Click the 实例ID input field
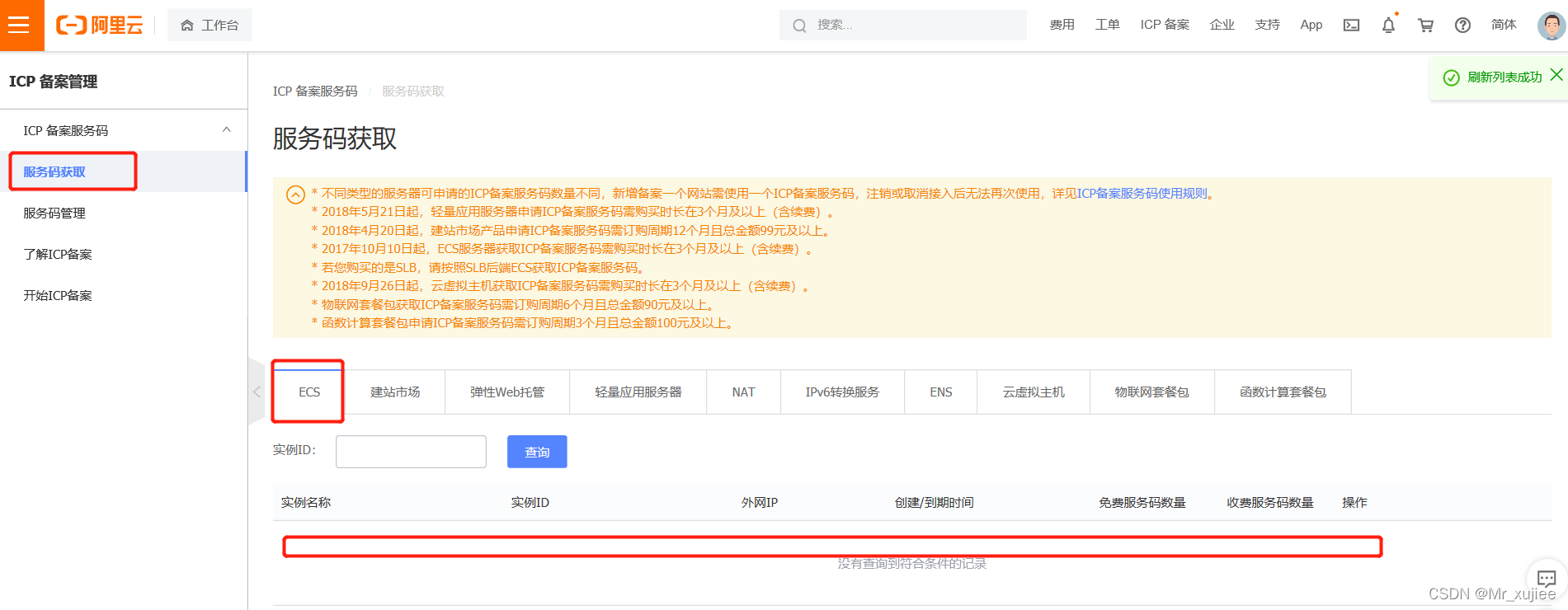The image size is (1568, 610). pos(411,452)
